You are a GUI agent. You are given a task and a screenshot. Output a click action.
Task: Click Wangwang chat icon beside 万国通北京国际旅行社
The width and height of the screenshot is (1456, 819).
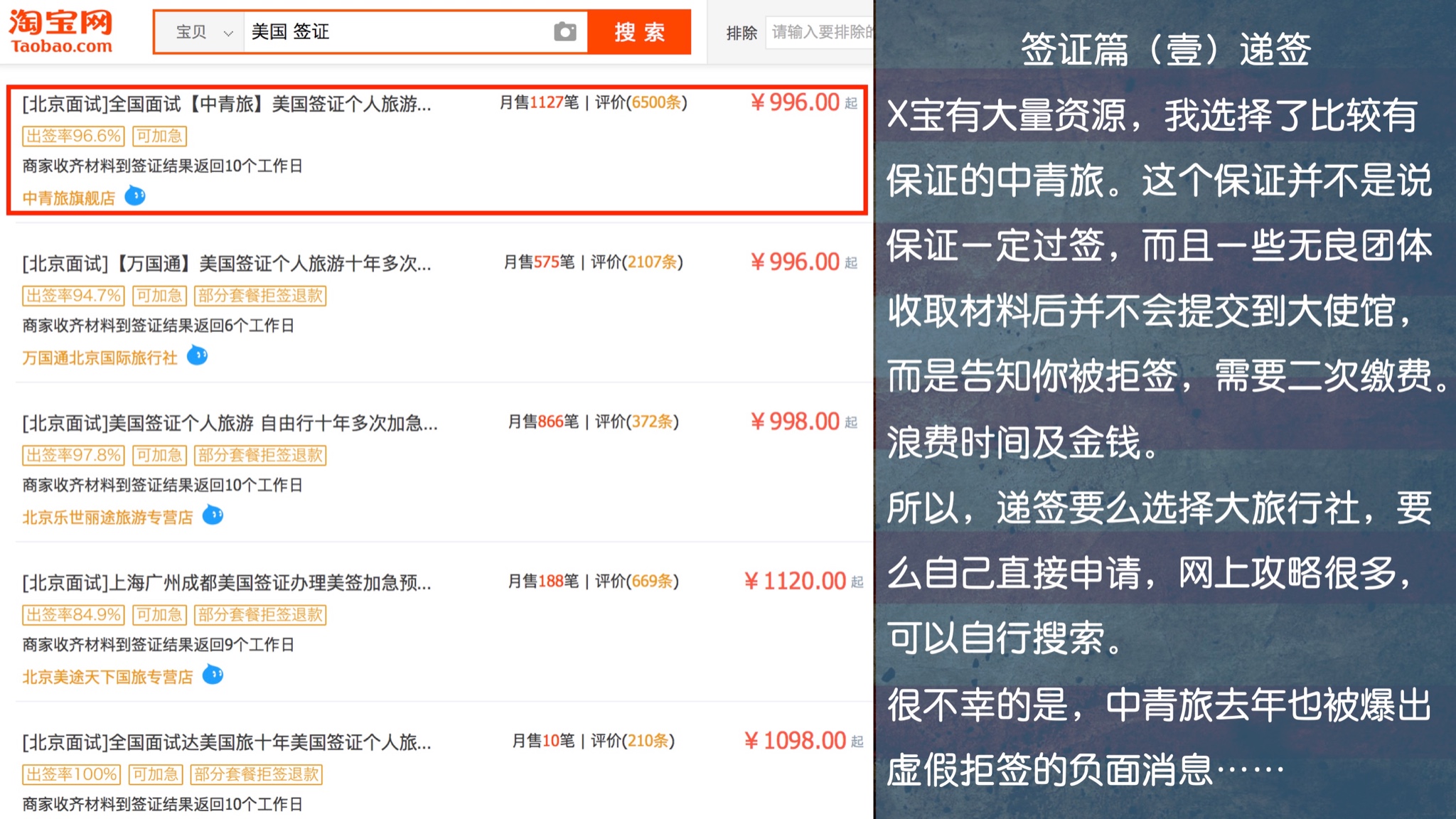point(197,355)
